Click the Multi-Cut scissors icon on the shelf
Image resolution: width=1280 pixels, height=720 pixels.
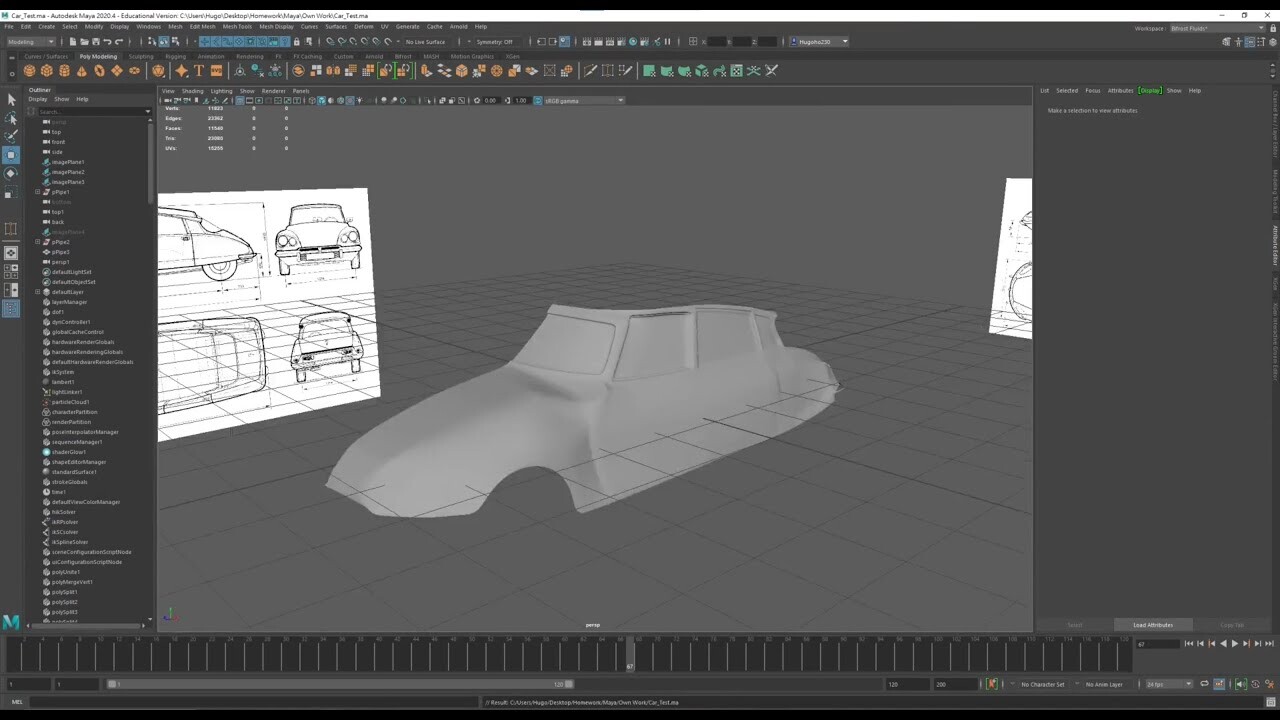(x=590, y=70)
